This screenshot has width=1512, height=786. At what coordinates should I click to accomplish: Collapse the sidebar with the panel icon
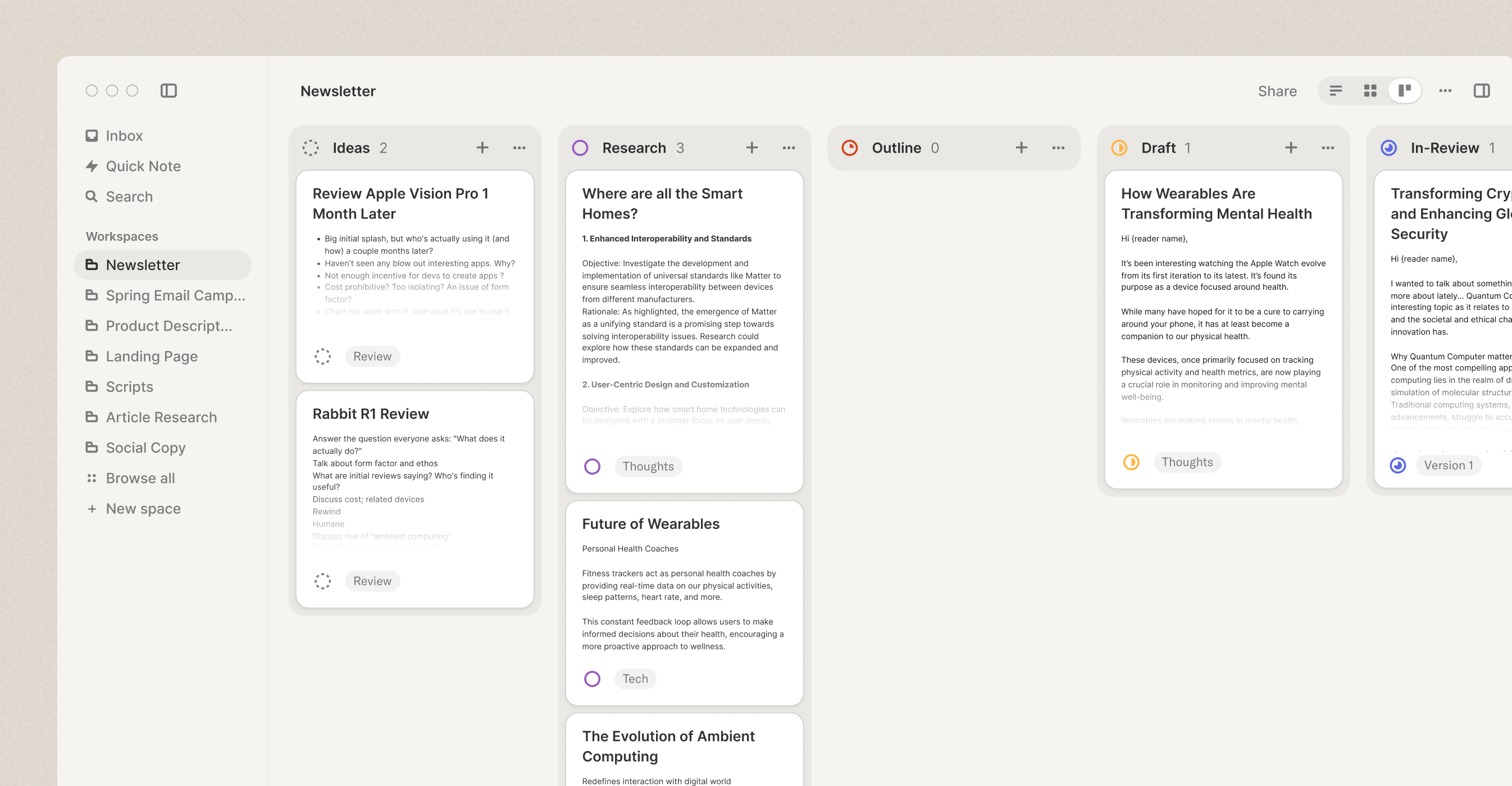tap(169, 90)
